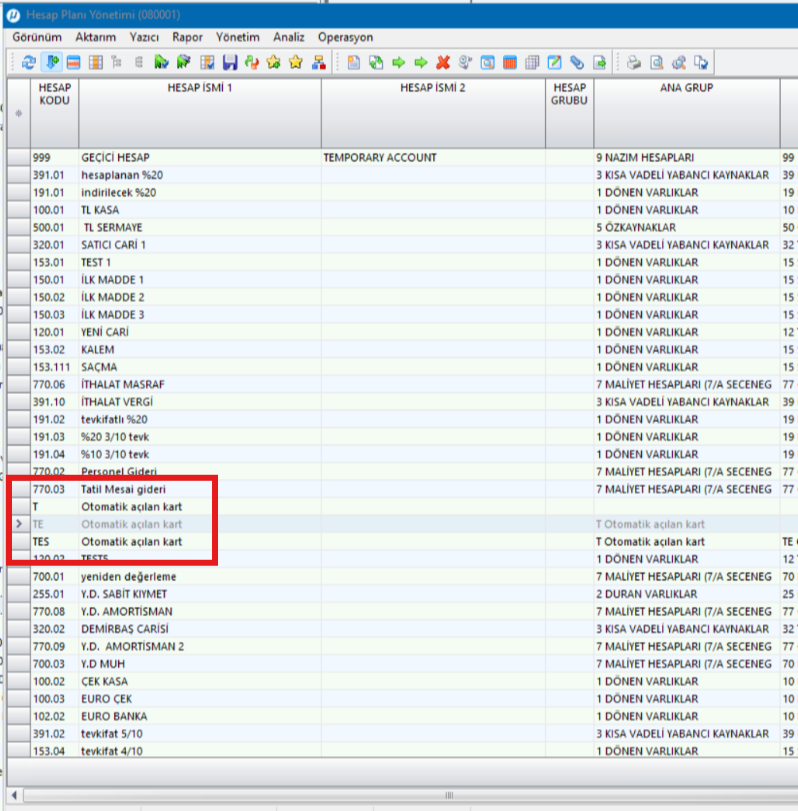Click the tree view toolbar icon
The width and height of the screenshot is (798, 811).
coord(117,63)
